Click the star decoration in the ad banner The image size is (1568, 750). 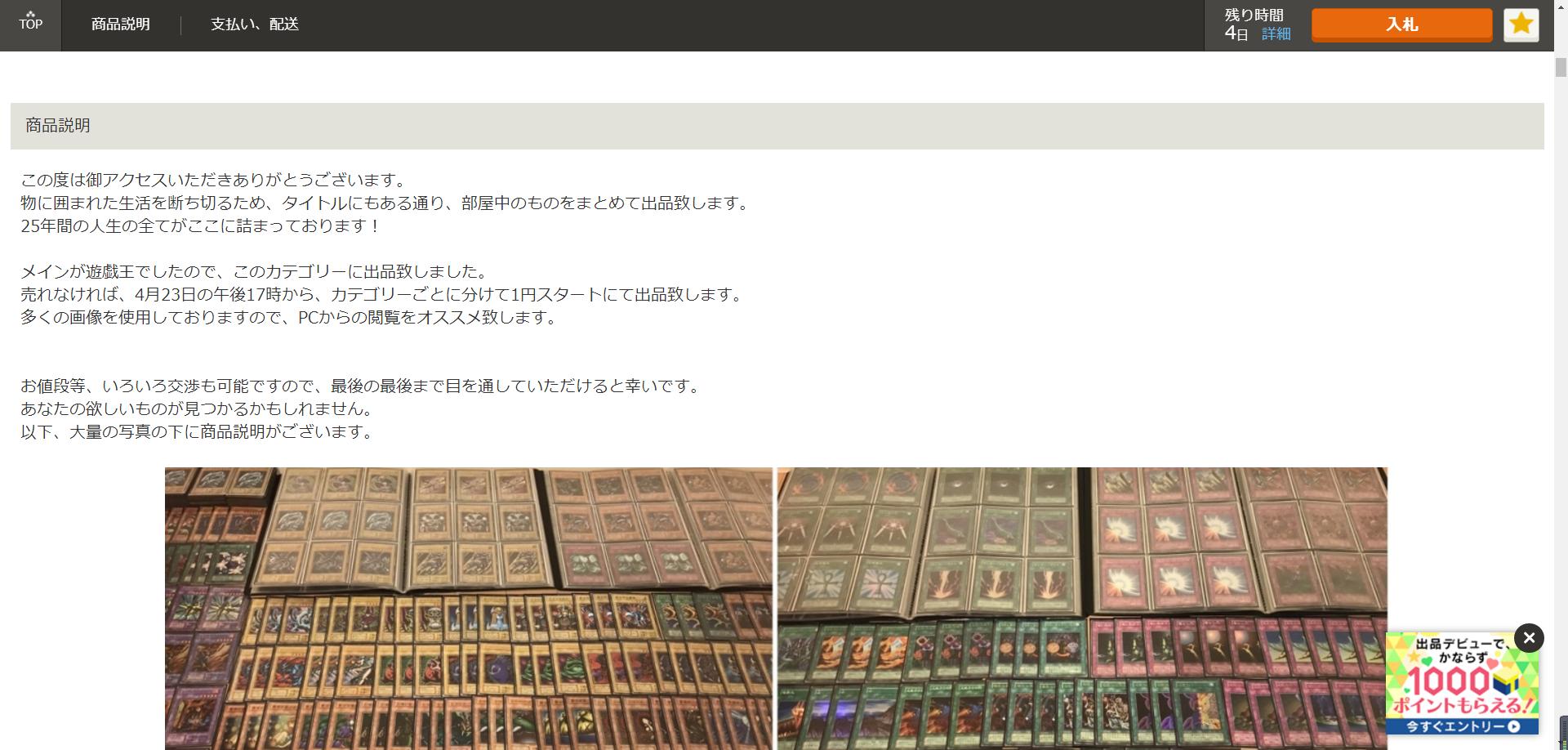(x=1413, y=657)
